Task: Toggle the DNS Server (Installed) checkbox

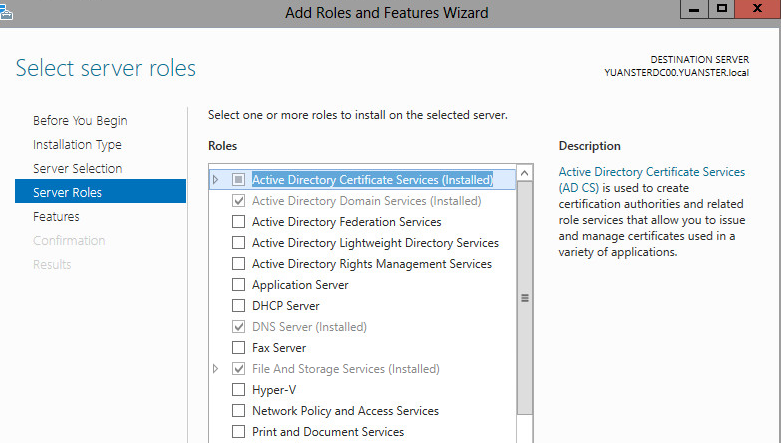Action: point(239,326)
